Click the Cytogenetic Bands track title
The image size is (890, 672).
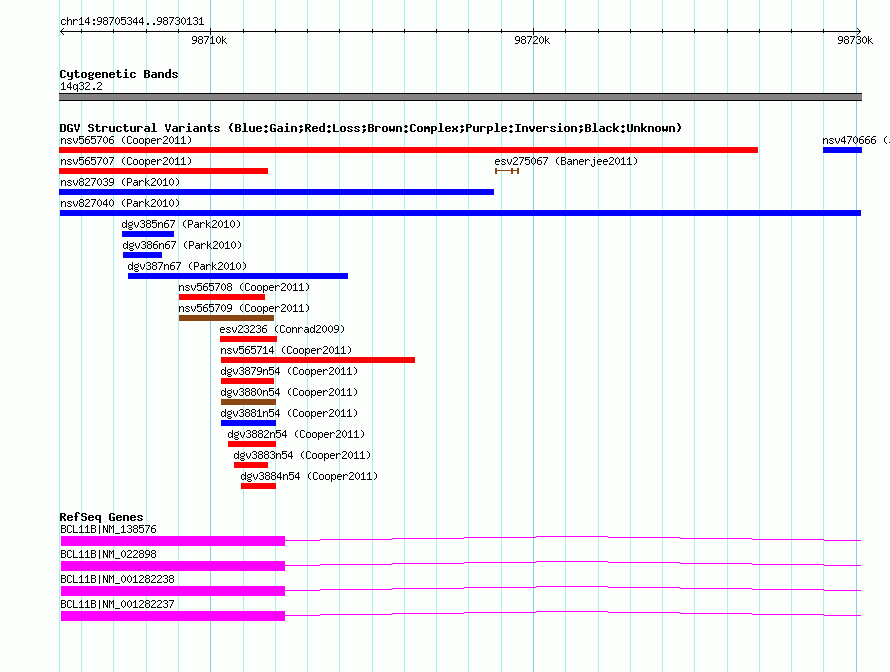point(119,74)
